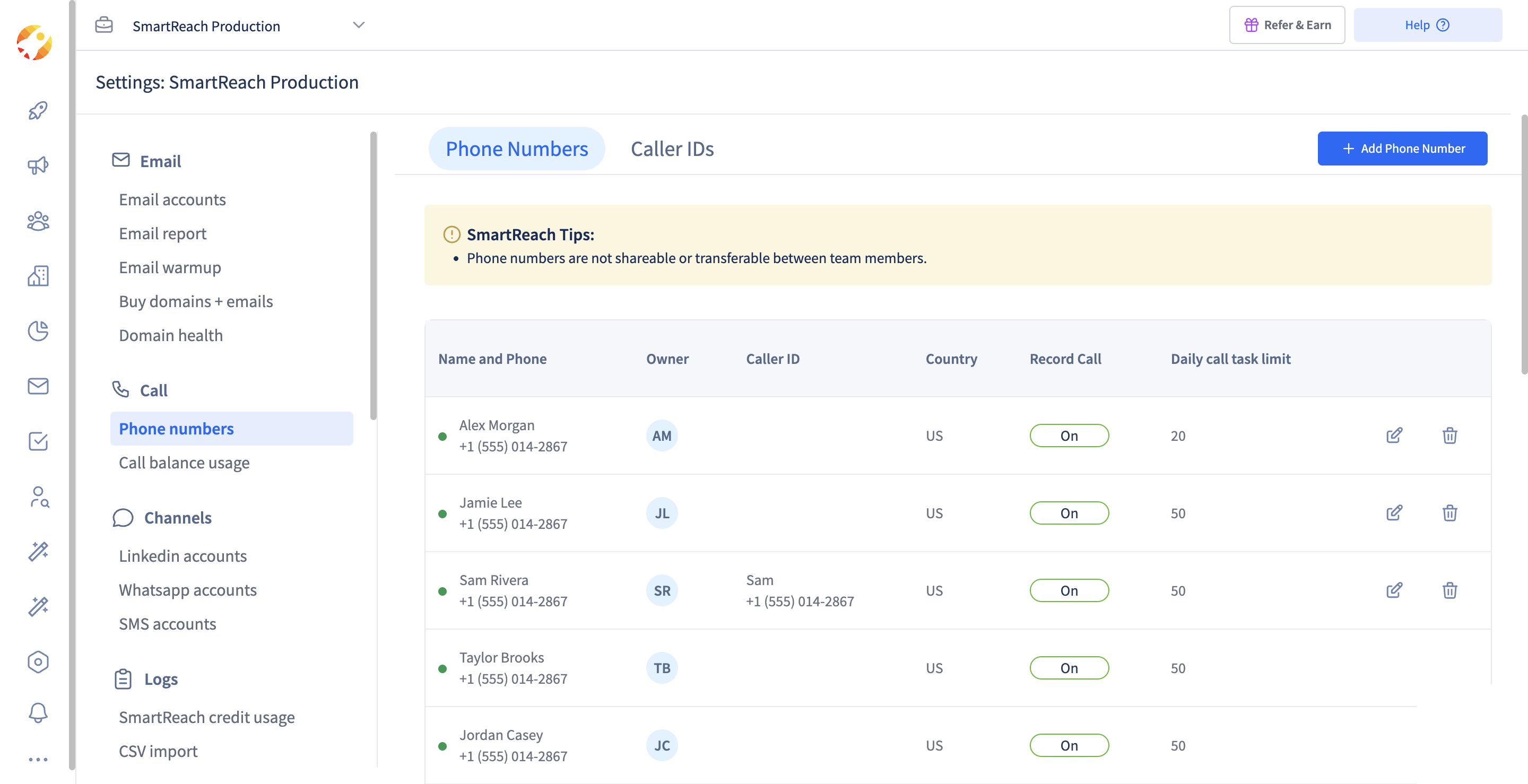Click the Name and Phone column header
The image size is (1528, 784).
[492, 359]
